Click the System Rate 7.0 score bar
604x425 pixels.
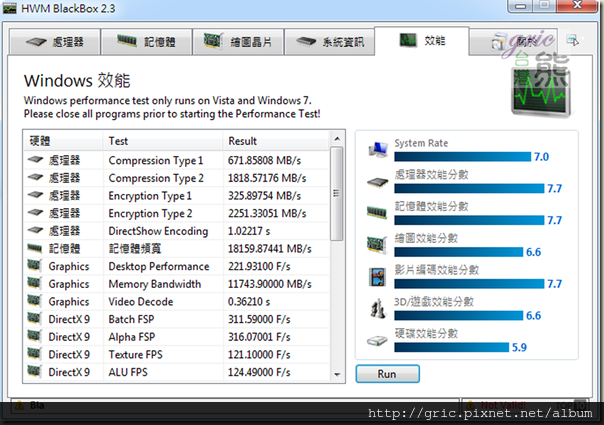(x=462, y=157)
